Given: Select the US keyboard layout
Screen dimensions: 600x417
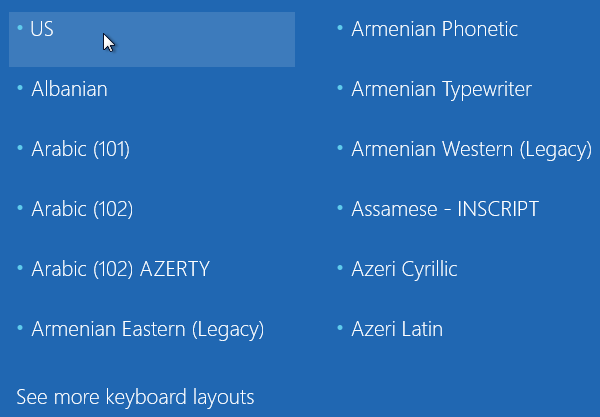Looking at the screenshot, I should point(43,29).
